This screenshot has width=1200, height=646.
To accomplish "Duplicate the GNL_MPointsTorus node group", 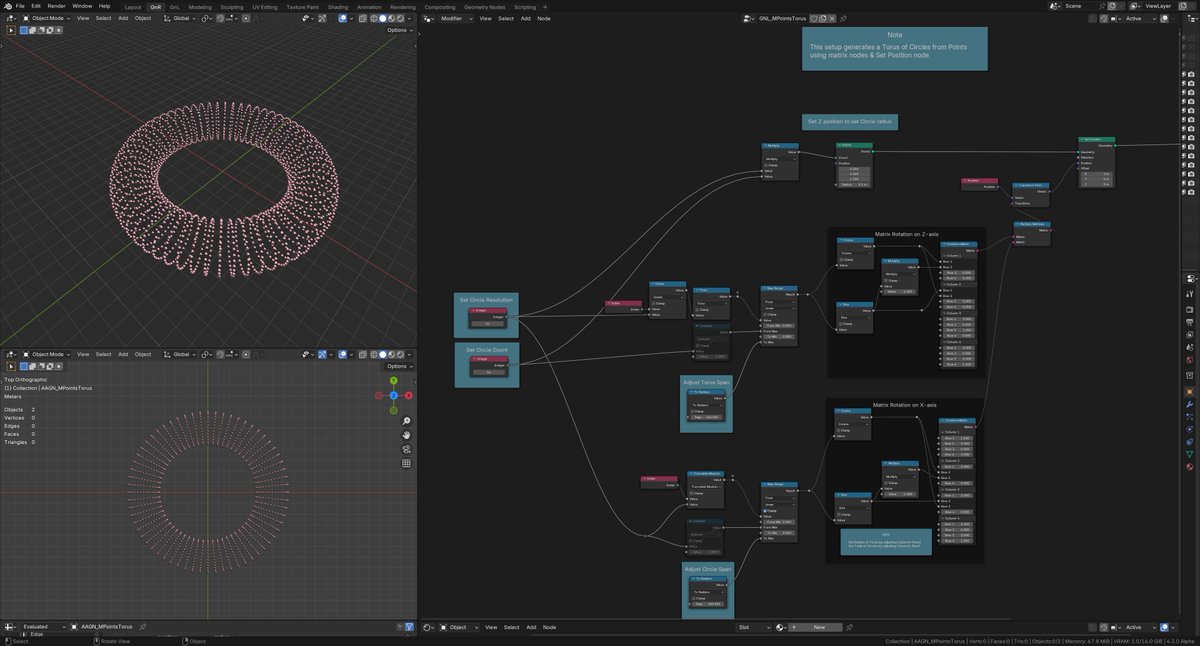I will [821, 18].
